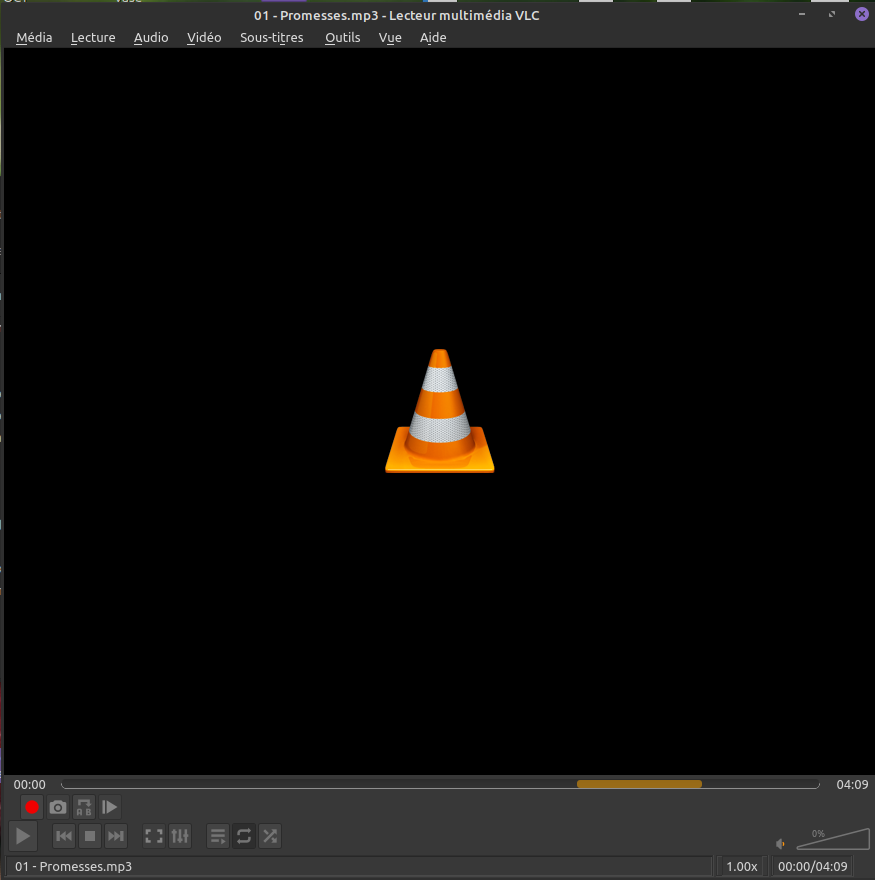Click elapsed time 00:00 label left of seek bar
The width and height of the screenshot is (875, 880).
pos(30,785)
